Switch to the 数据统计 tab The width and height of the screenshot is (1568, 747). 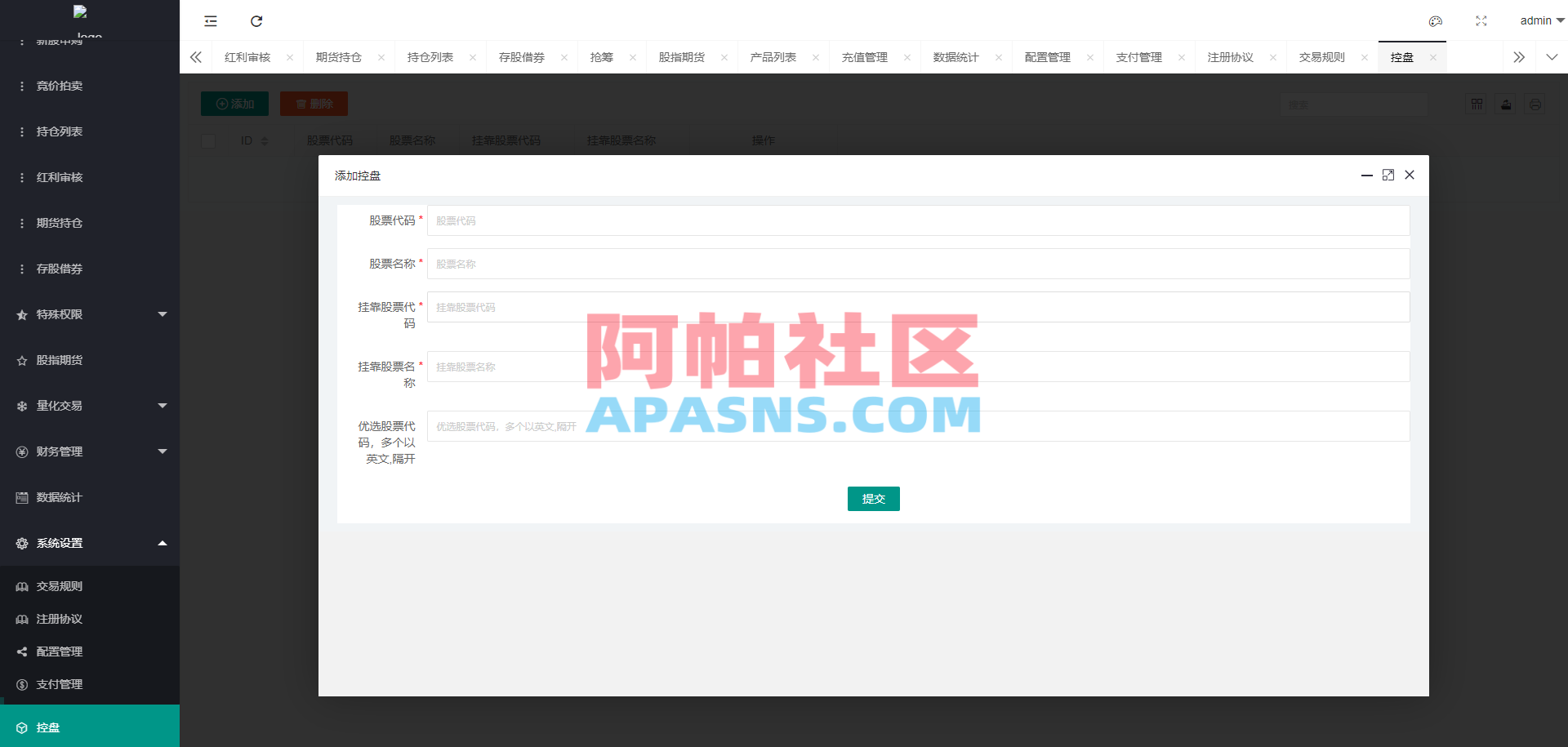(955, 57)
